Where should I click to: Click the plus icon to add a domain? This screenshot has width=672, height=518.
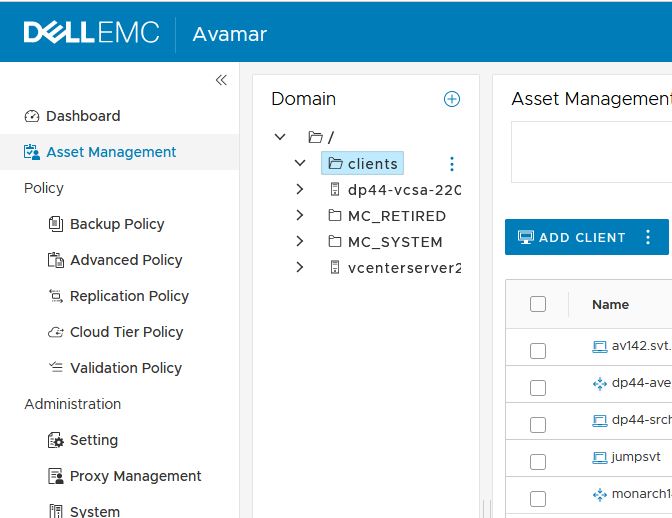point(452,99)
